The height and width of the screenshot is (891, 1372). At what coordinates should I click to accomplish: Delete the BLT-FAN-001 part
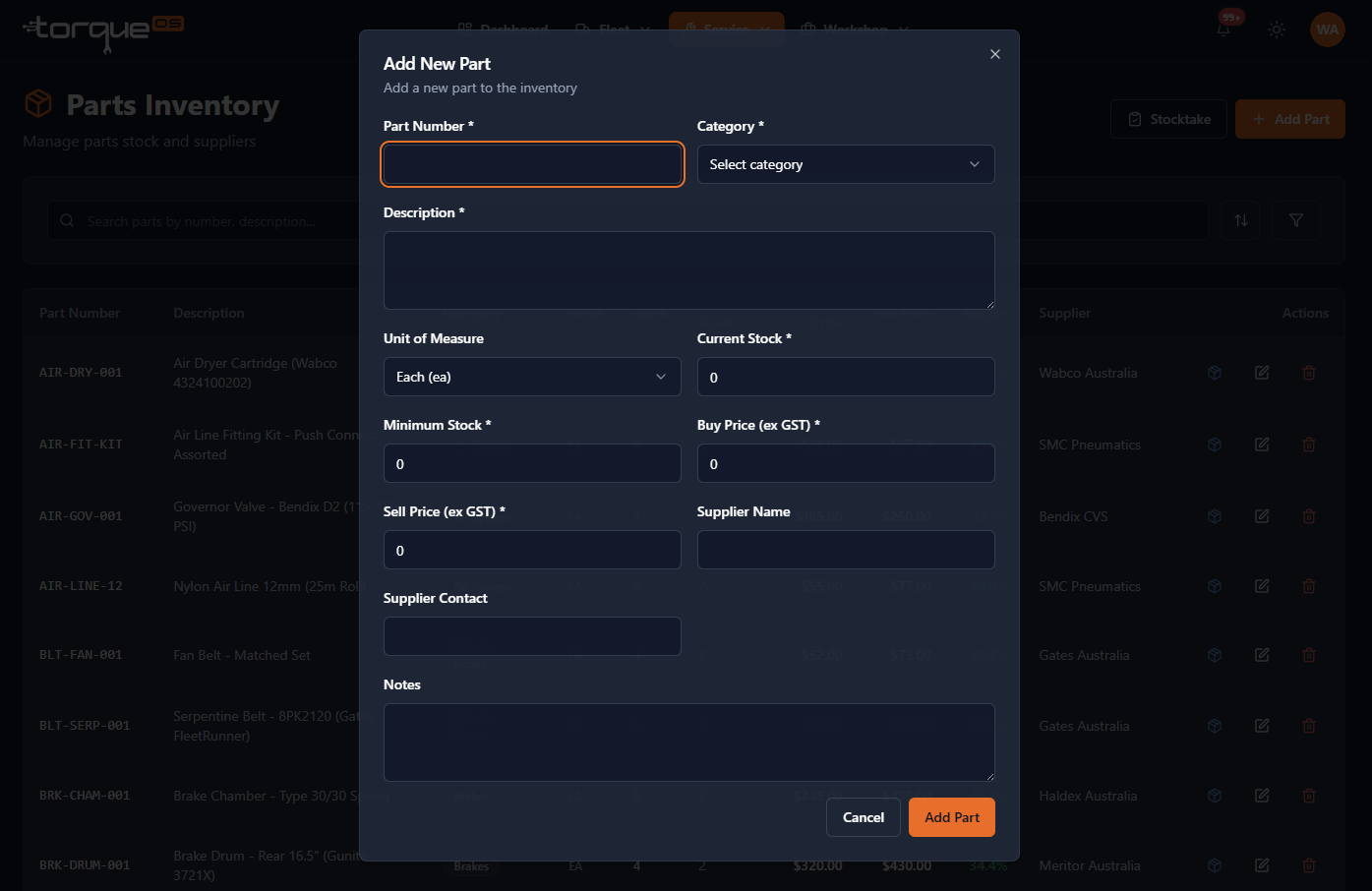pos(1309,655)
